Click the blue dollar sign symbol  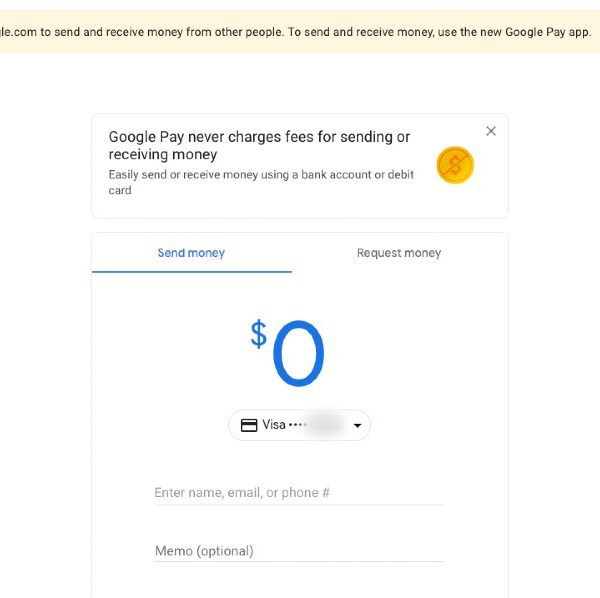[259, 334]
